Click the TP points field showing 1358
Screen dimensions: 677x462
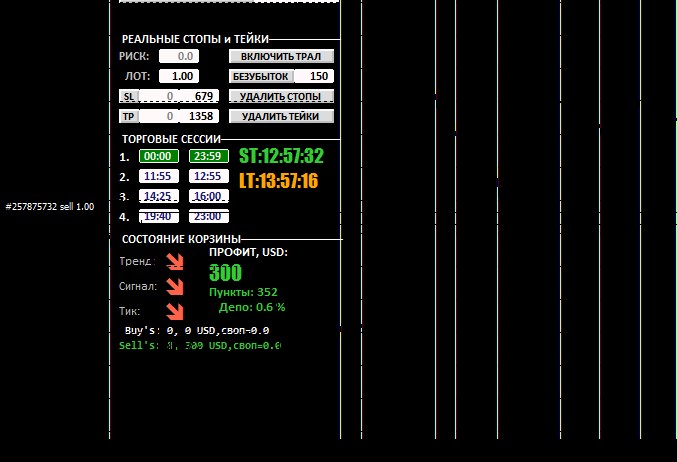click(199, 116)
